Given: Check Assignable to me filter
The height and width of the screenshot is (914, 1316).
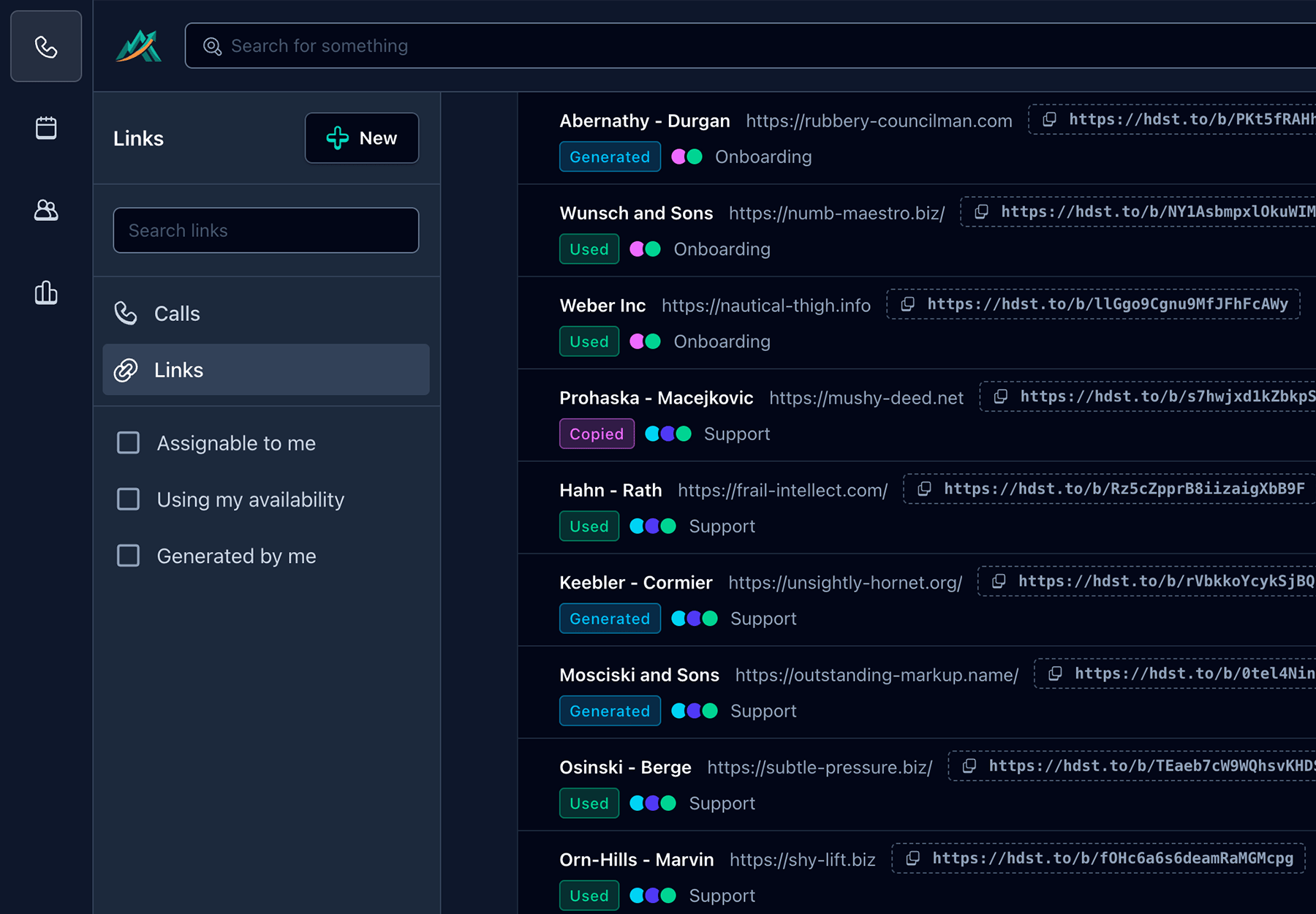Looking at the screenshot, I should [129, 442].
